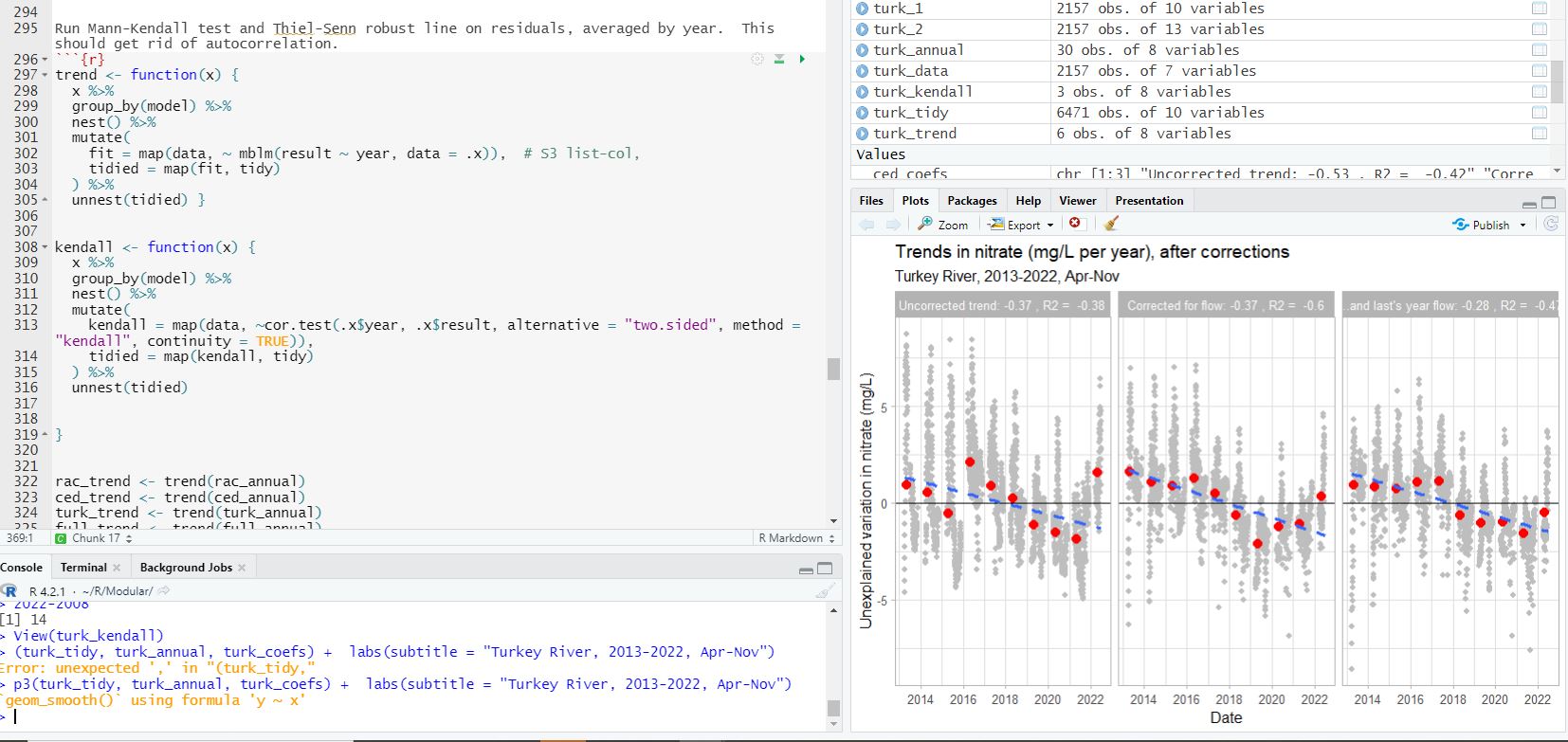Expand the turk_2 data frame
Screen dimensions: 1568x742
click(862, 29)
